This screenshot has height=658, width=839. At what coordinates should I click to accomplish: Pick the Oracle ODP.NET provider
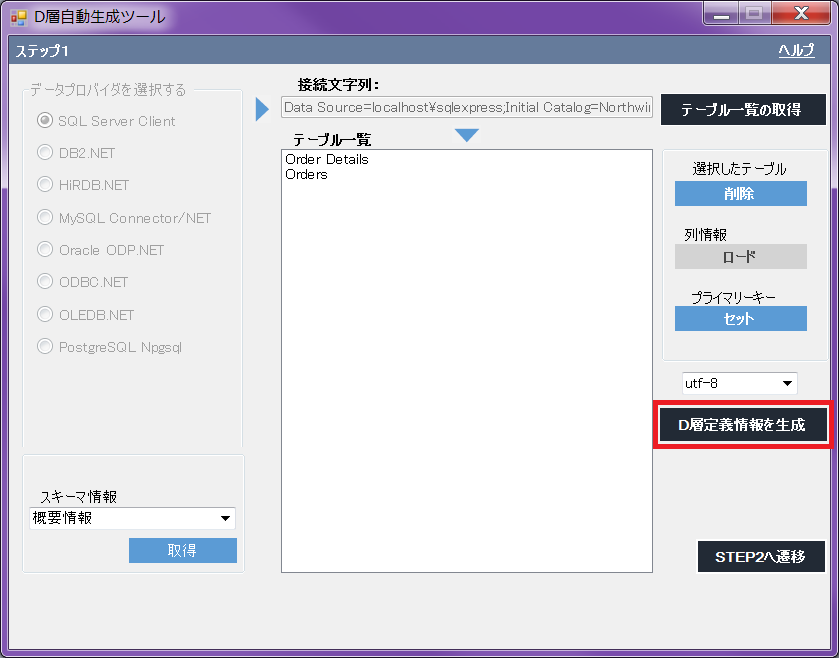(45, 250)
